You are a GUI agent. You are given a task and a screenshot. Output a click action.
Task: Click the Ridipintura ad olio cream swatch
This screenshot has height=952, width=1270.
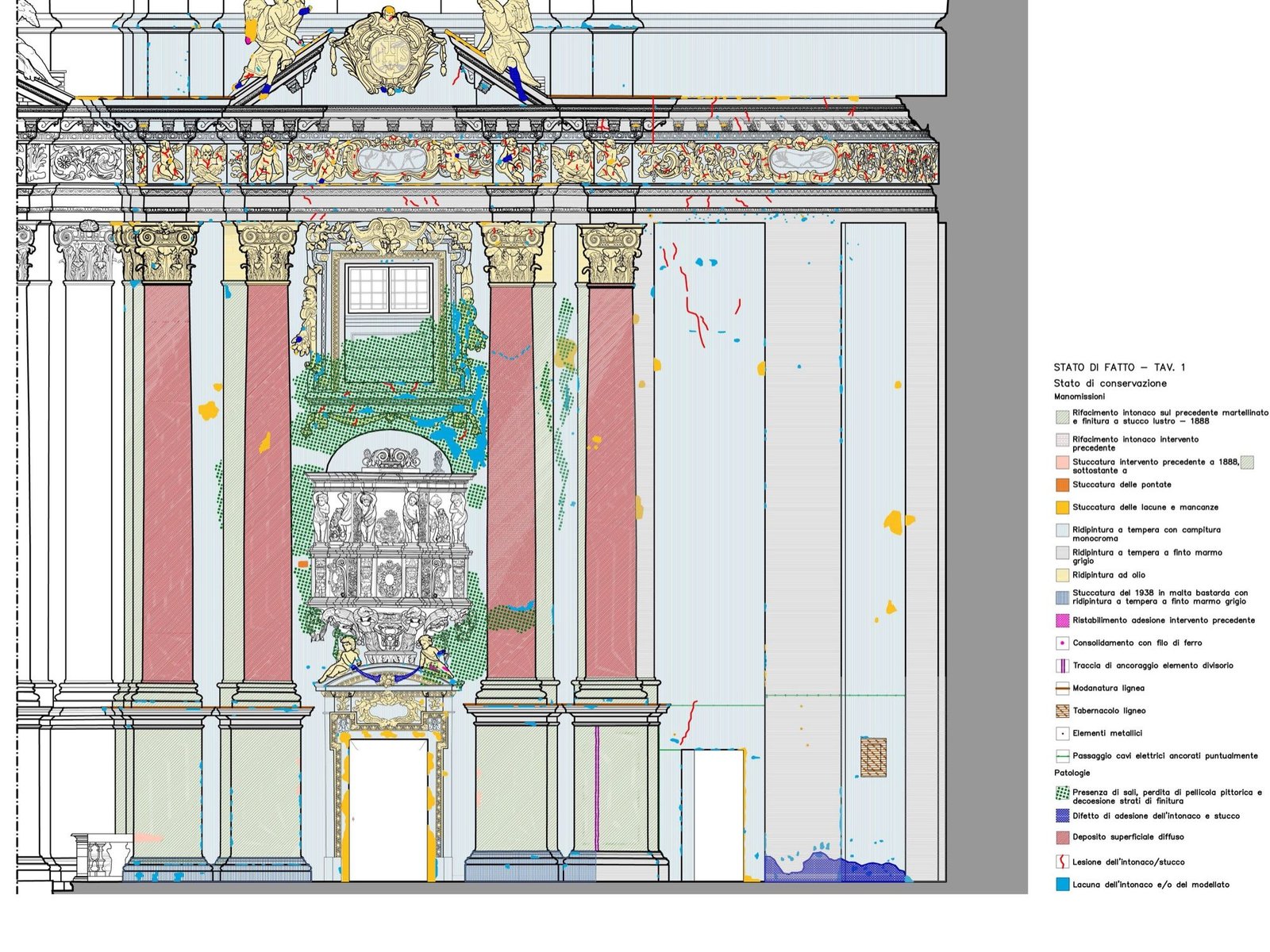point(1062,575)
